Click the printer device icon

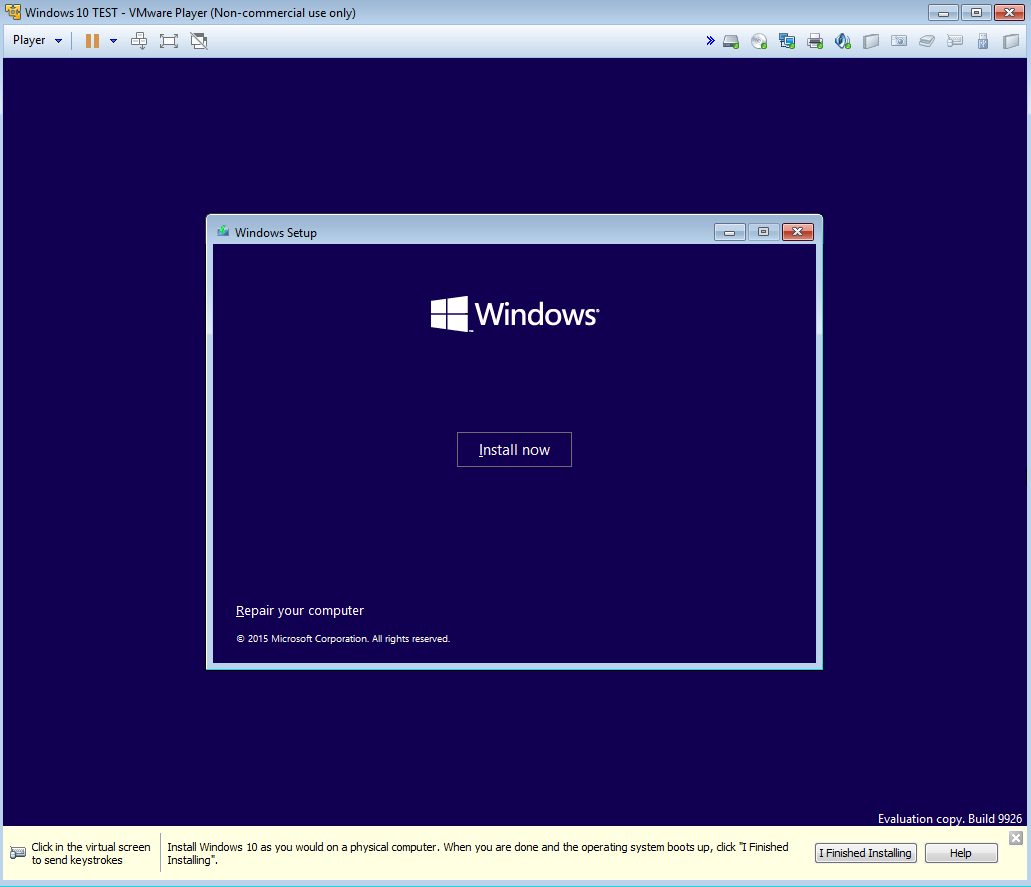click(x=815, y=41)
